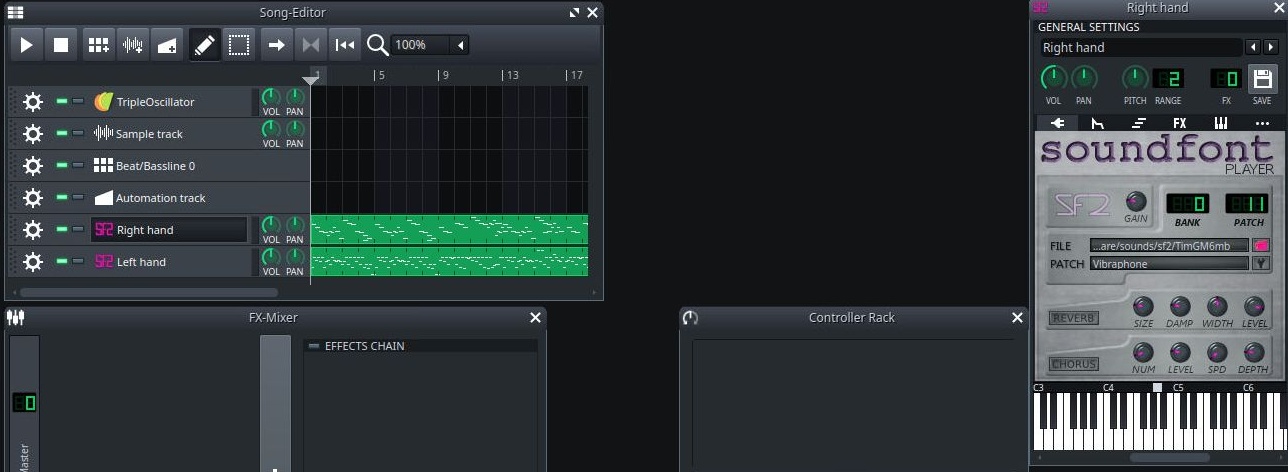Click bar 9 on the timeline ruler
This screenshot has height=472, width=1288.
coord(443,75)
